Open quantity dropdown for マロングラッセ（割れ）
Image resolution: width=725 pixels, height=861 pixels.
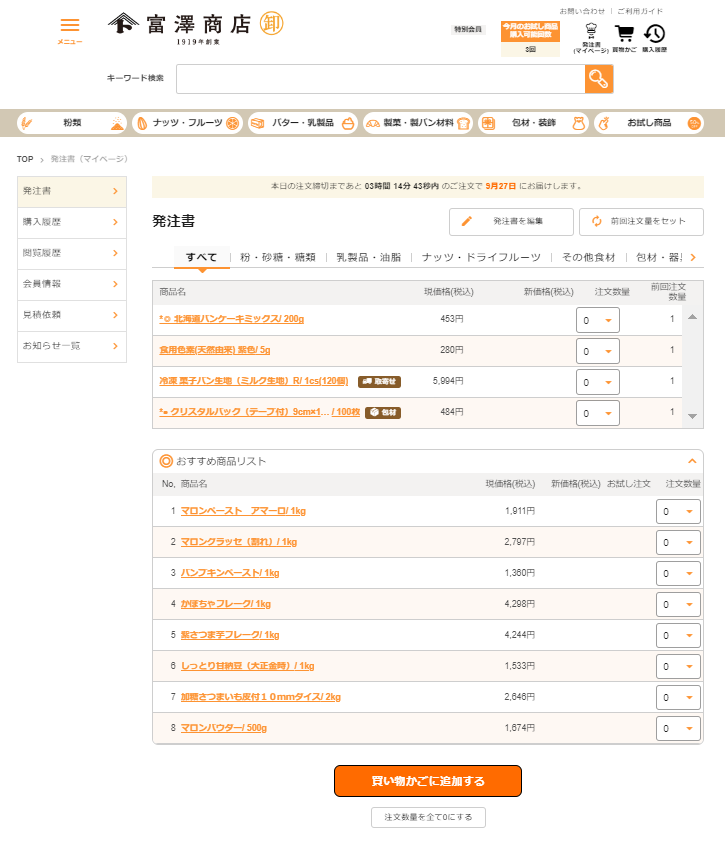click(x=678, y=543)
